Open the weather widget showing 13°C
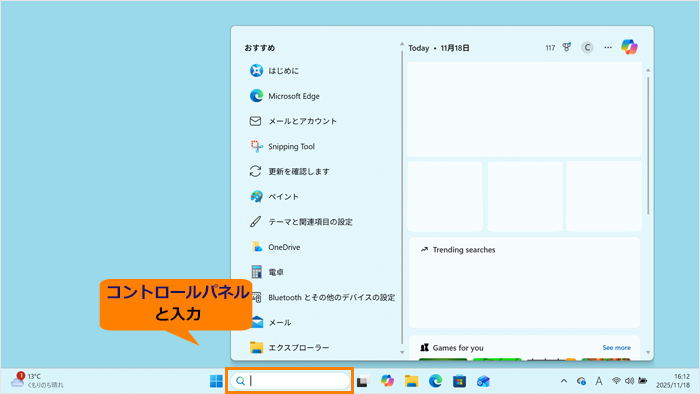 coord(37,381)
